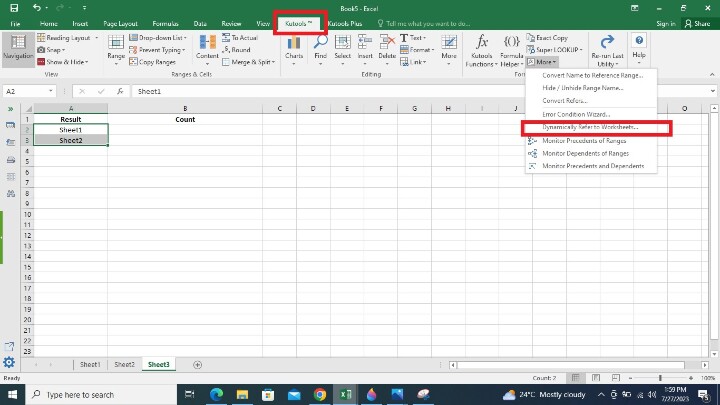Open the Home ribbon tab
The image size is (720, 405).
pos(48,23)
